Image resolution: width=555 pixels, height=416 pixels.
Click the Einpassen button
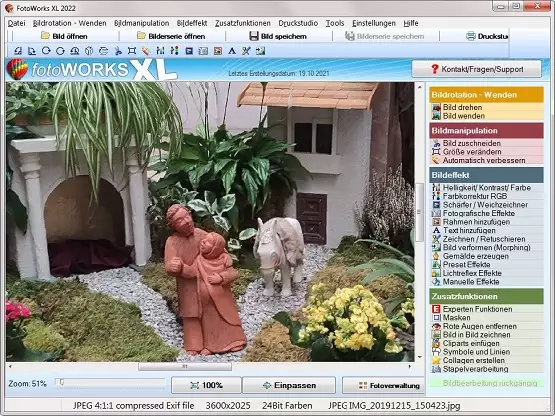[x=289, y=385]
